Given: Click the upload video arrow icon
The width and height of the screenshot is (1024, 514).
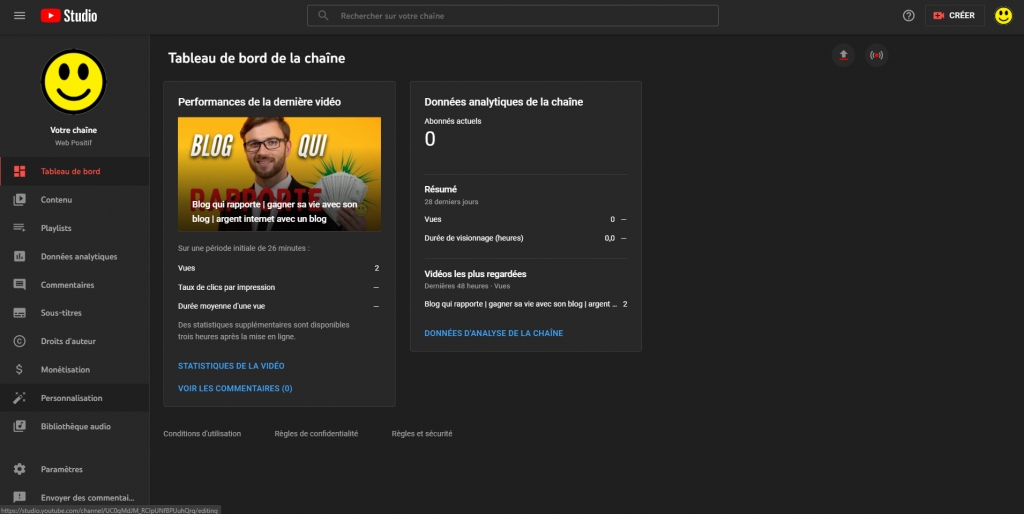Looking at the screenshot, I should click(x=843, y=55).
